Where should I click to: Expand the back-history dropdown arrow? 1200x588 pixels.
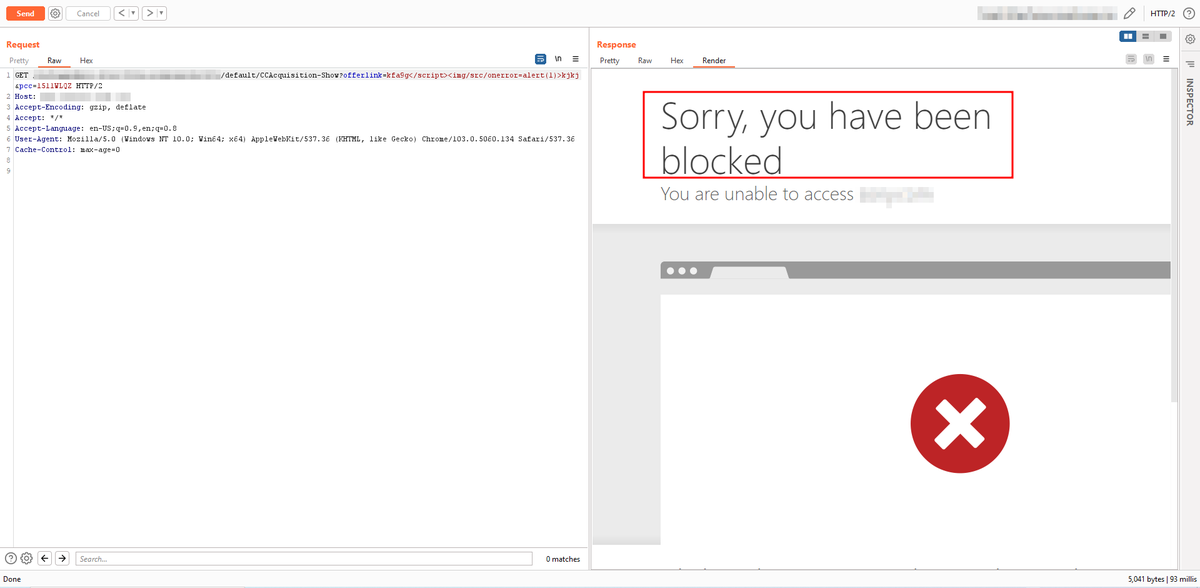coord(133,12)
